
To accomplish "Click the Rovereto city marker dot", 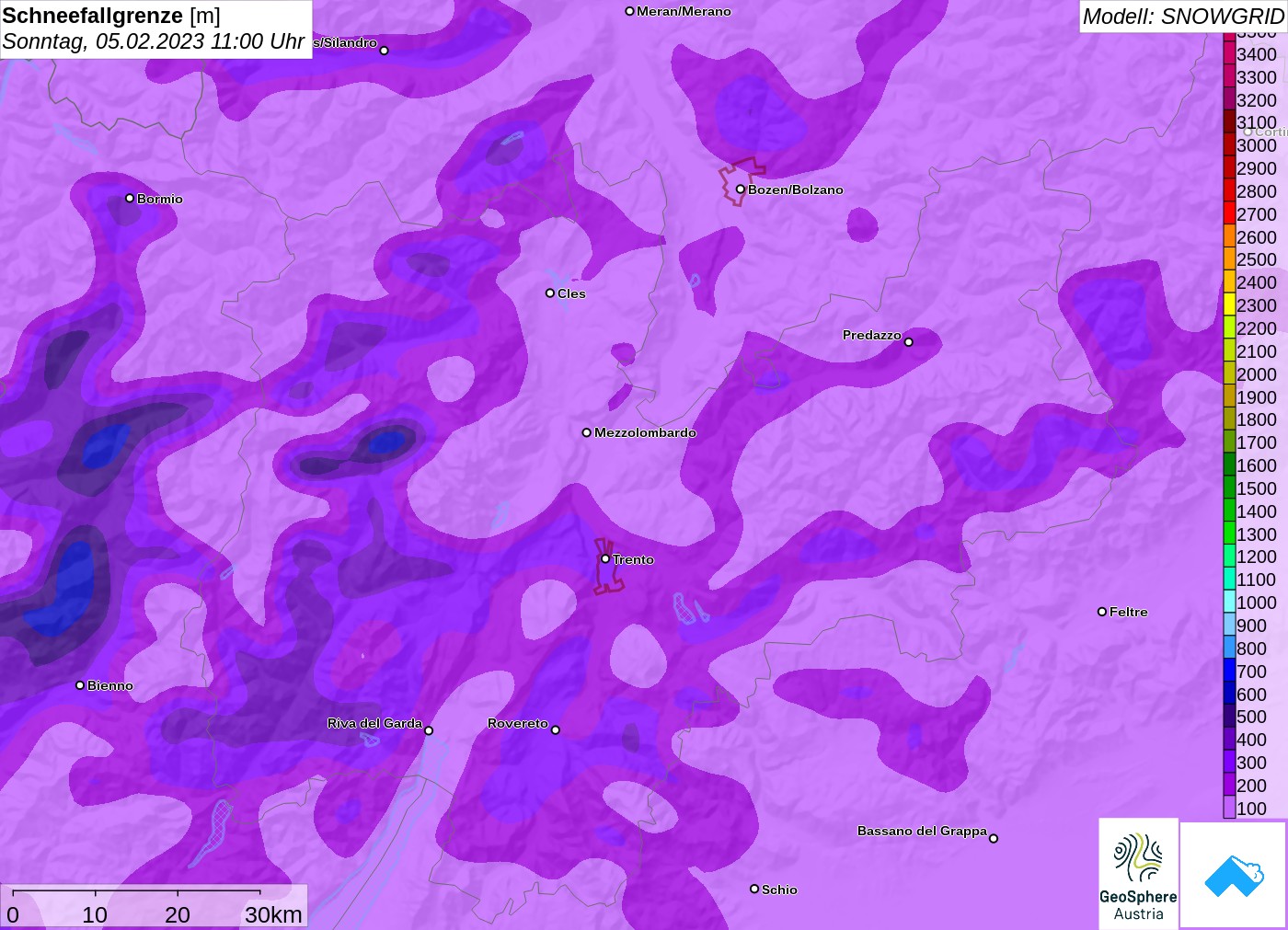I will tap(555, 730).
